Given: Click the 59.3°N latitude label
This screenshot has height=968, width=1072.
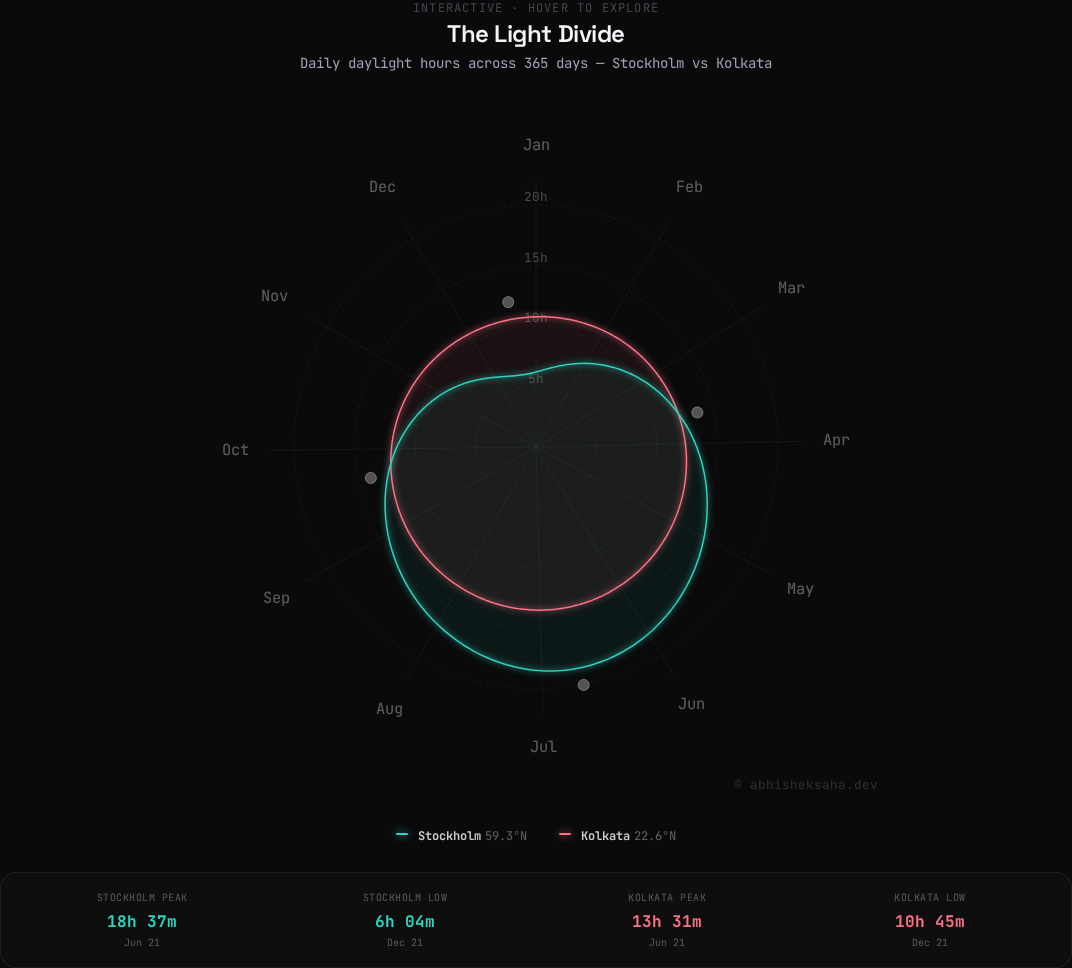Looking at the screenshot, I should 506,835.
